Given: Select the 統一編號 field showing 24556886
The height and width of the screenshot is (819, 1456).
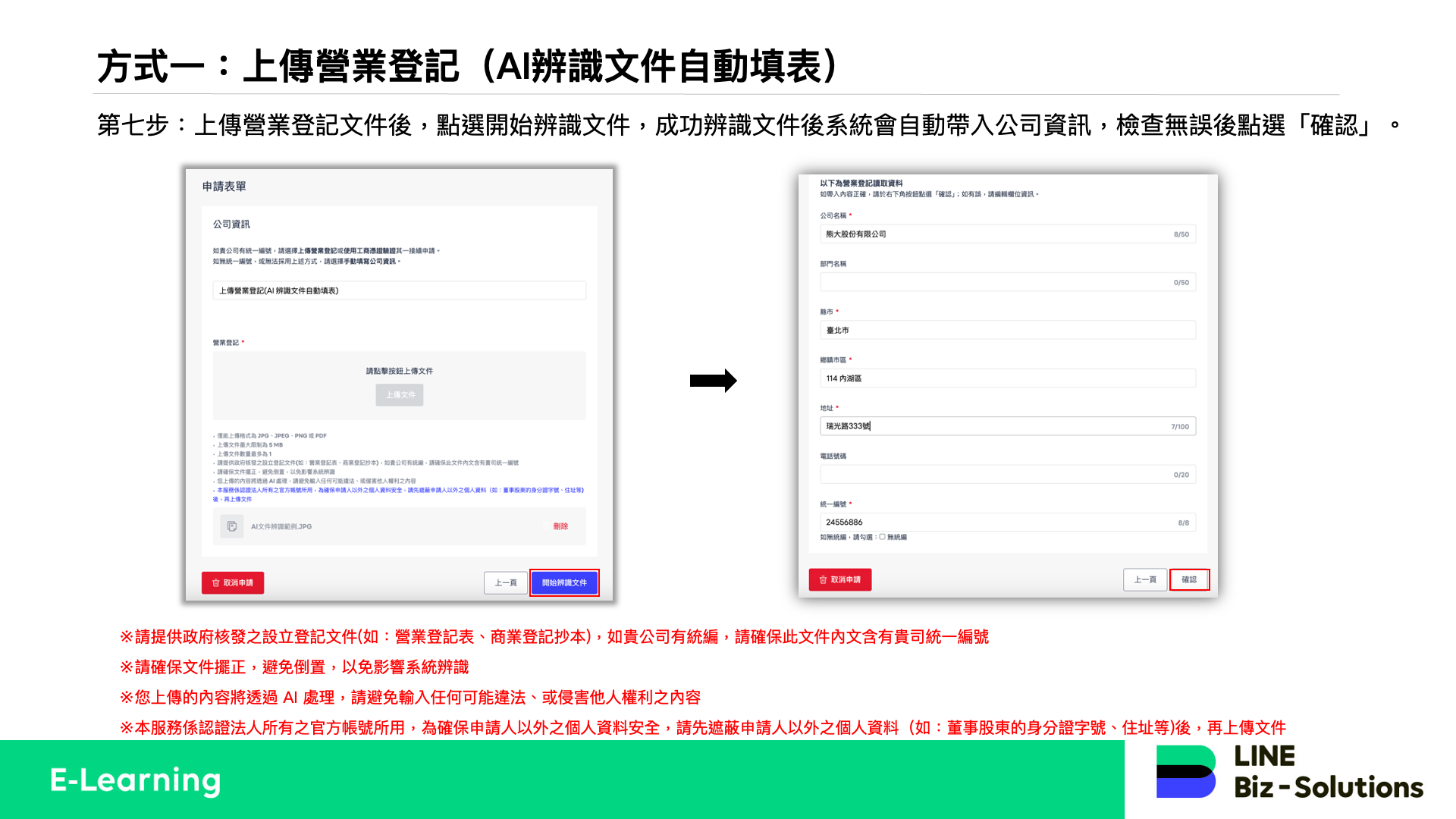Looking at the screenshot, I should tap(1006, 522).
